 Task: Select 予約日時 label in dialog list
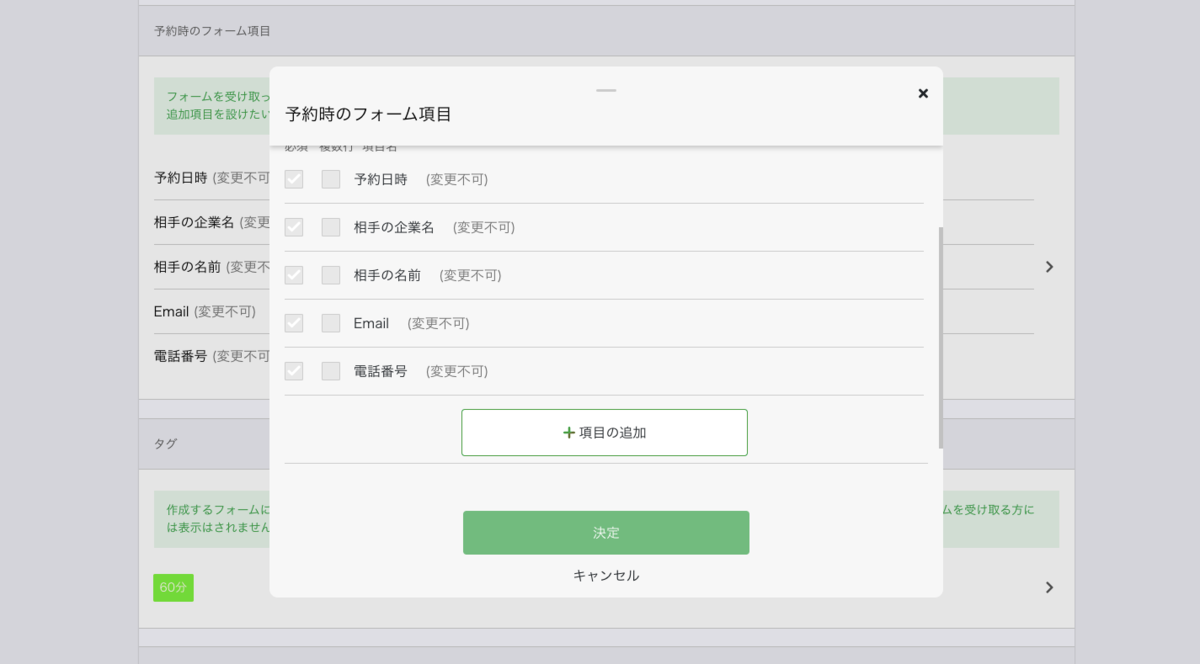pos(381,179)
